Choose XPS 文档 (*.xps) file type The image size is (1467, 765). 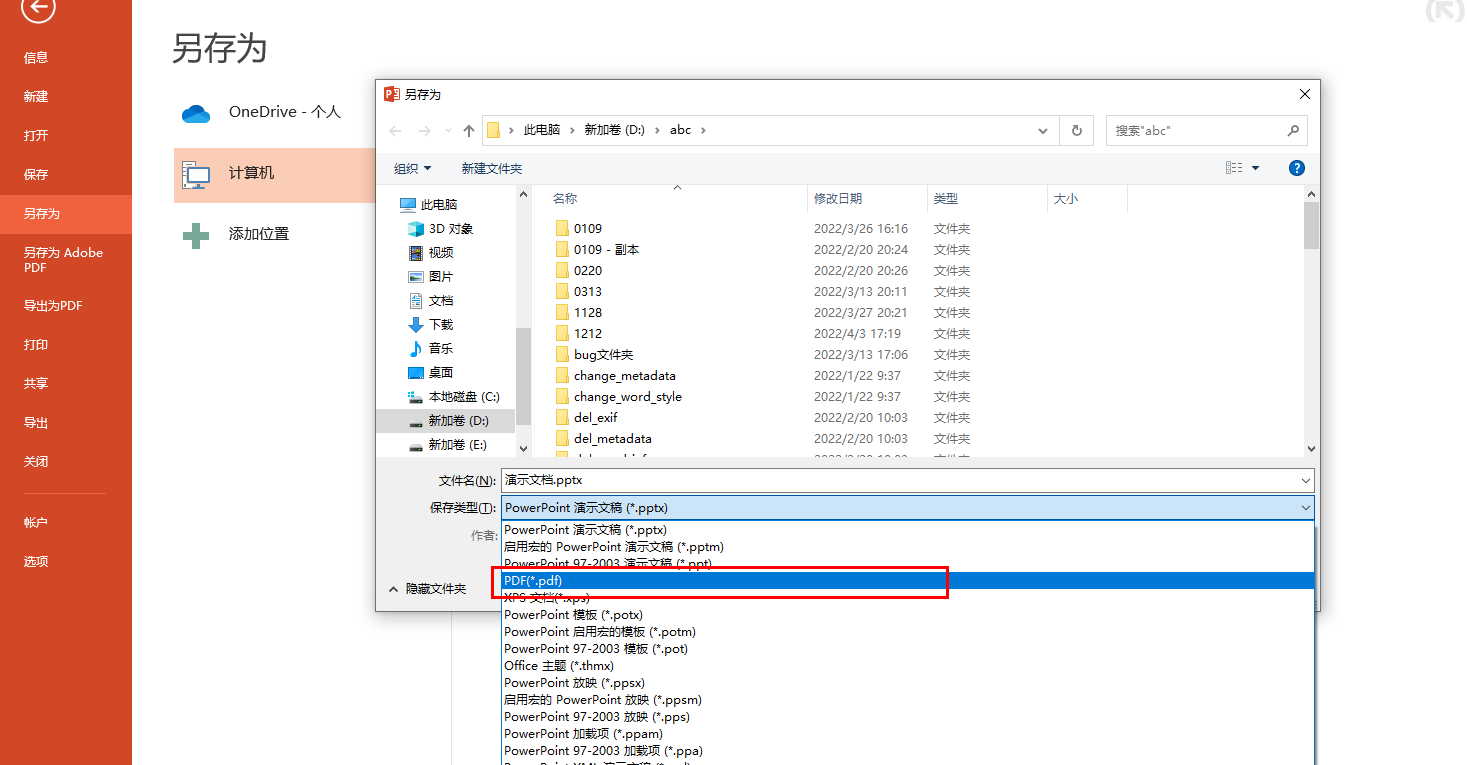(x=908, y=598)
